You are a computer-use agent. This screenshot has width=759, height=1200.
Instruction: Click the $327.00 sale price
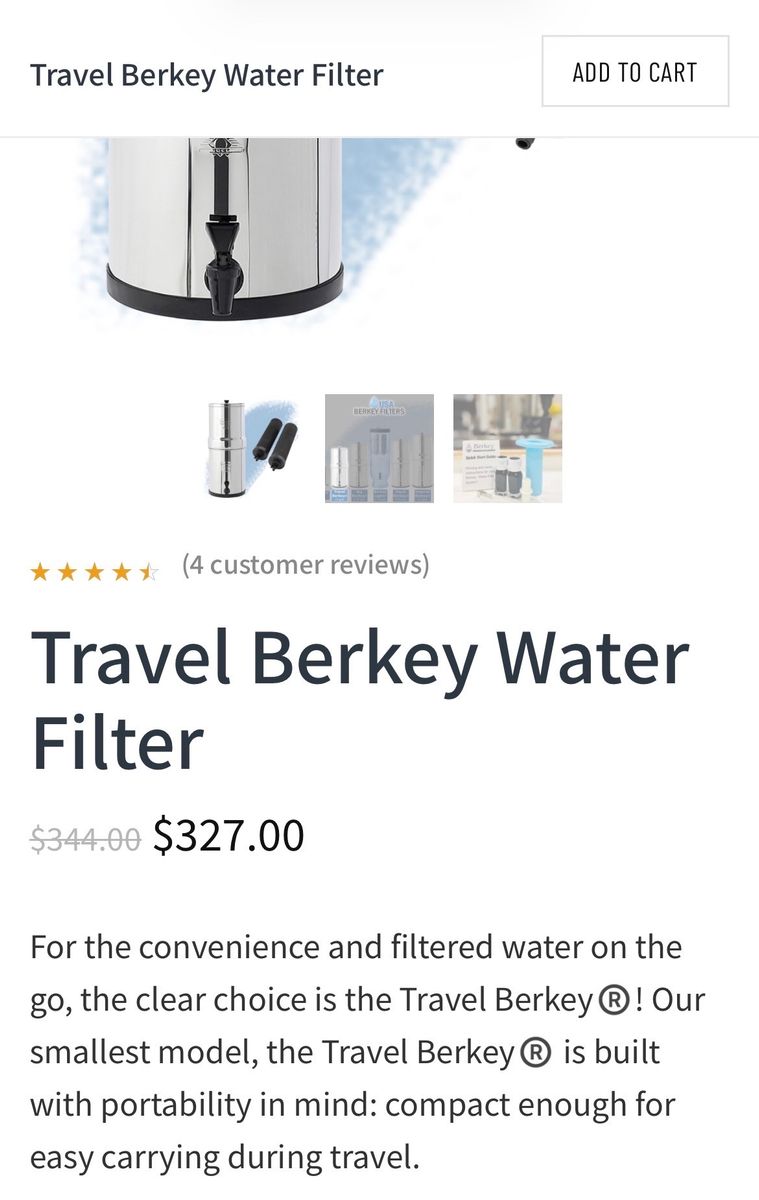228,835
